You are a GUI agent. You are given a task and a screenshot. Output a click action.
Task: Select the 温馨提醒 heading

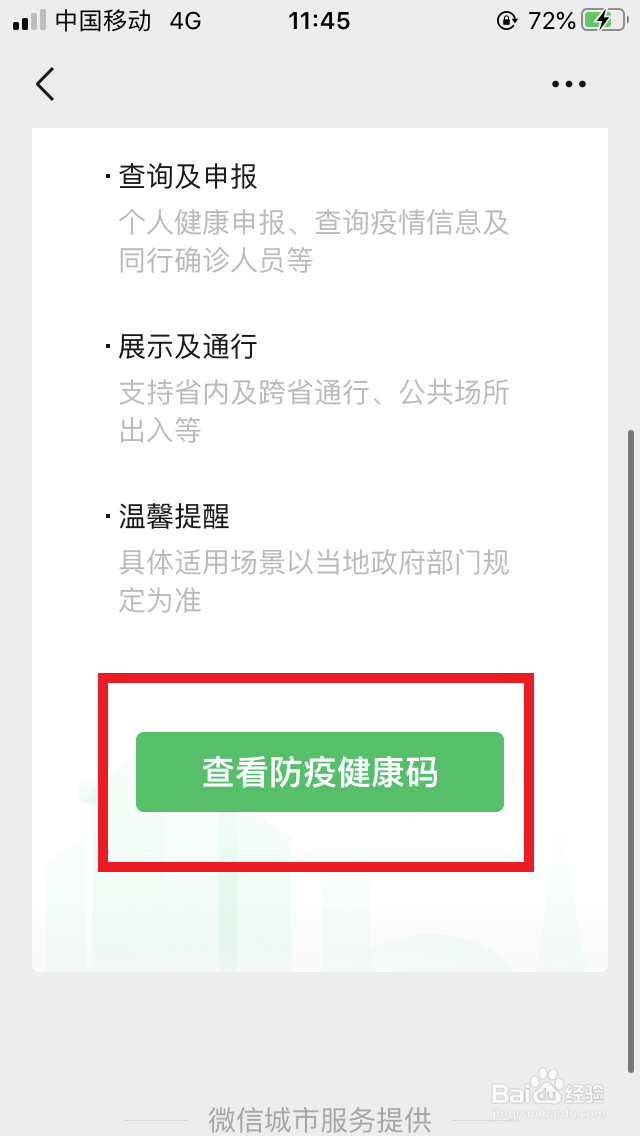pyautogui.click(x=174, y=517)
